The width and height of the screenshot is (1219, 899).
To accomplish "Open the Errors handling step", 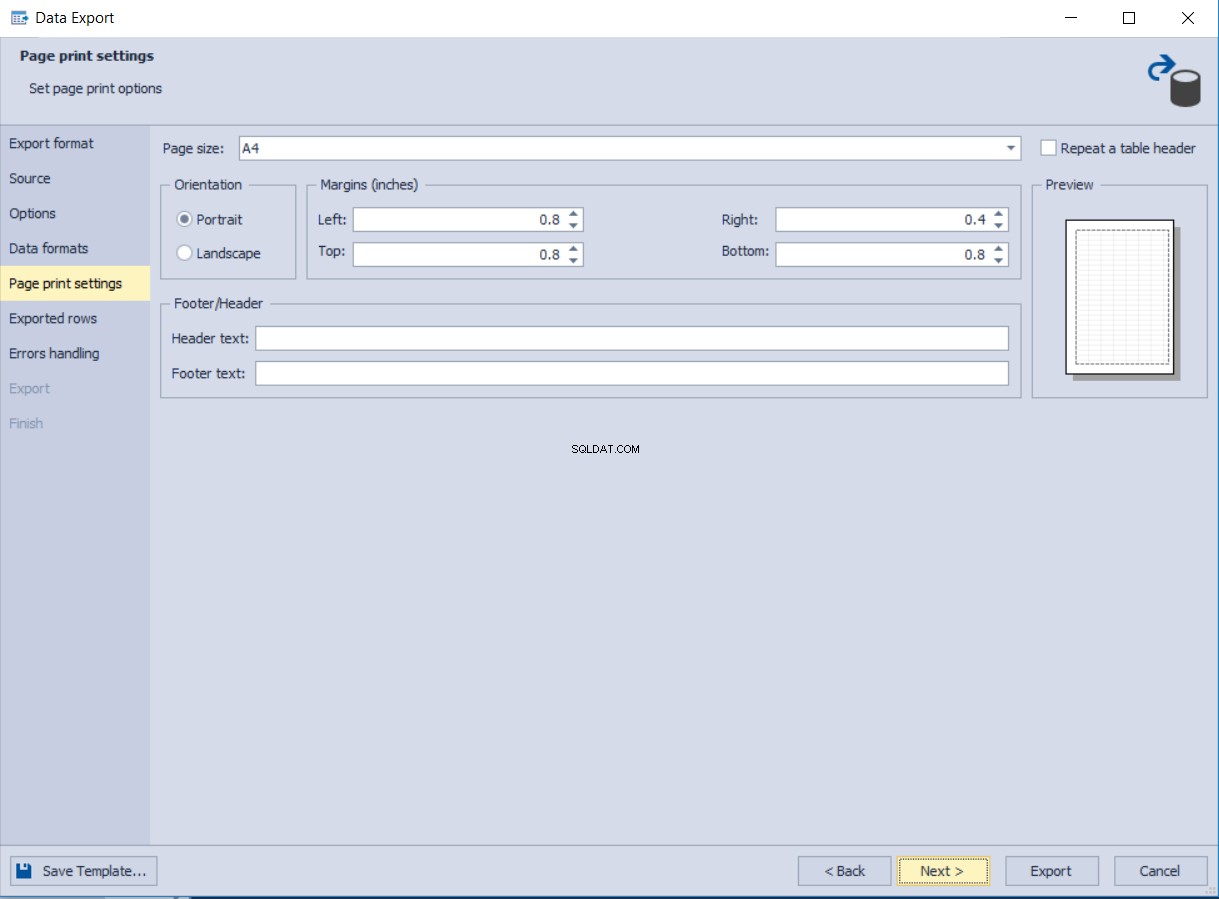I will pos(75,354).
